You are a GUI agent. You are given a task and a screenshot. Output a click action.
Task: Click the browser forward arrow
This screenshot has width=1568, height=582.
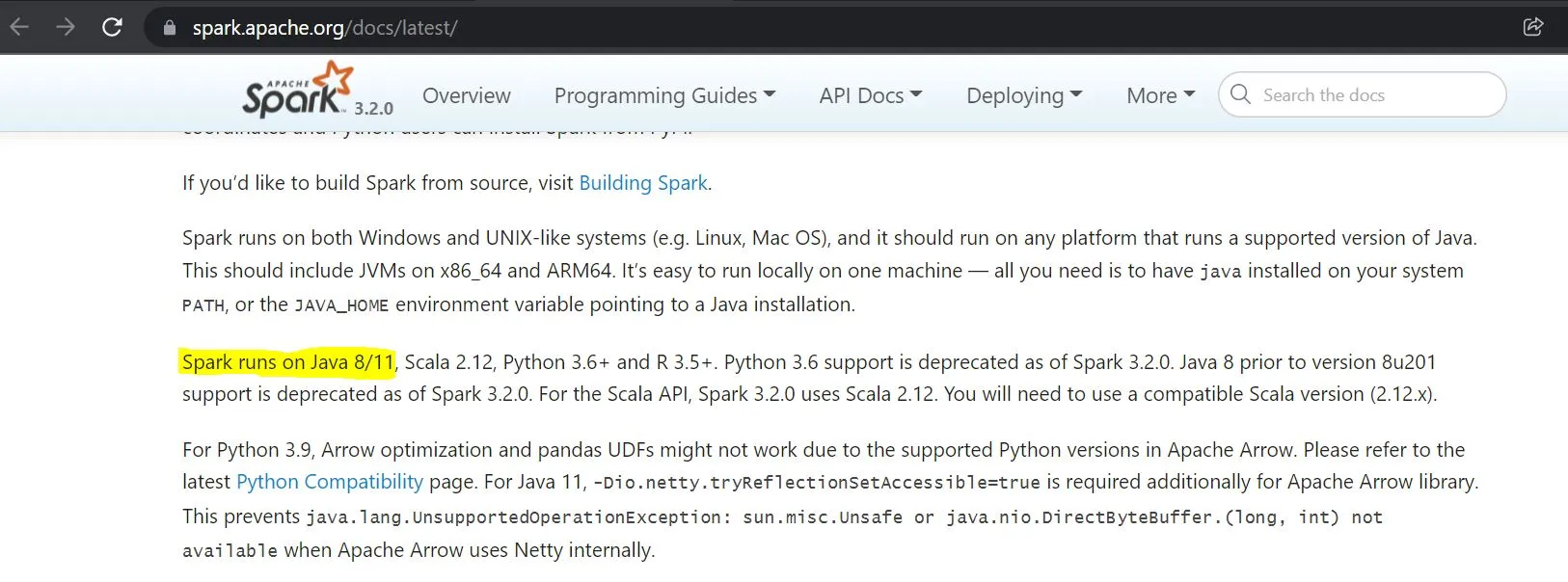point(65,27)
